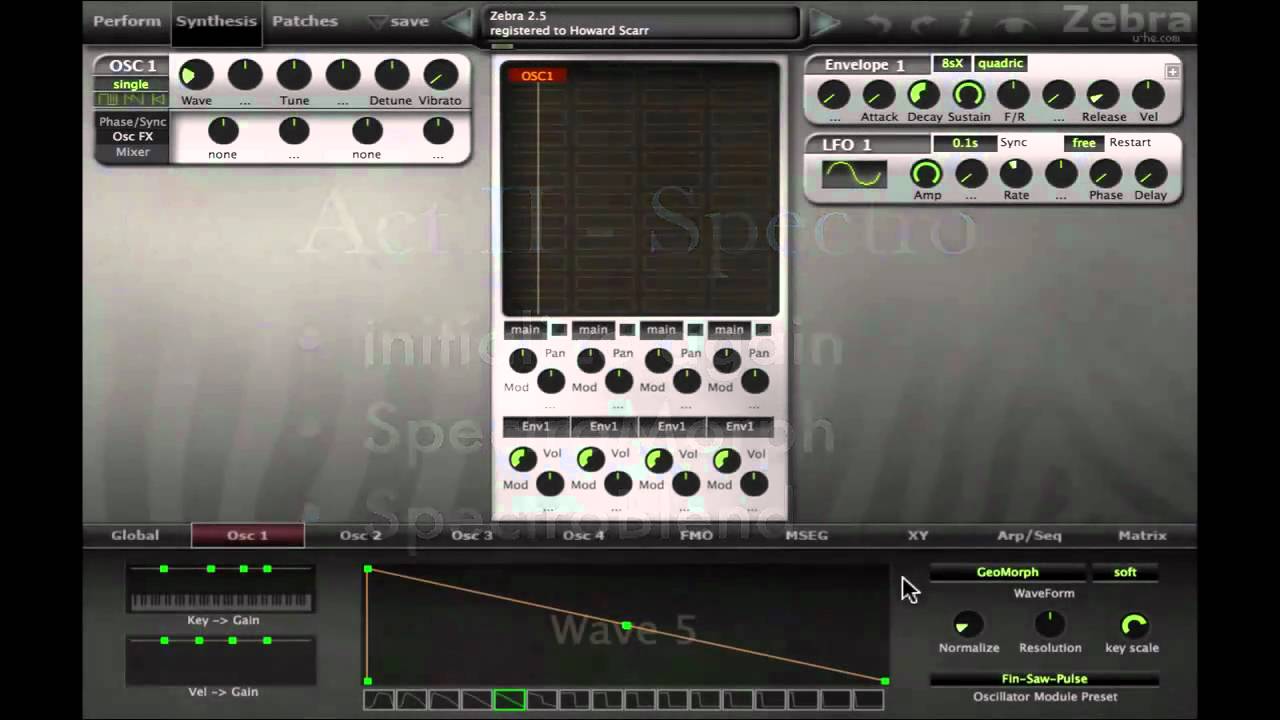Open the '0.1s' LFO Sync dropdown
Image resolution: width=1280 pixels, height=720 pixels.
pos(965,143)
